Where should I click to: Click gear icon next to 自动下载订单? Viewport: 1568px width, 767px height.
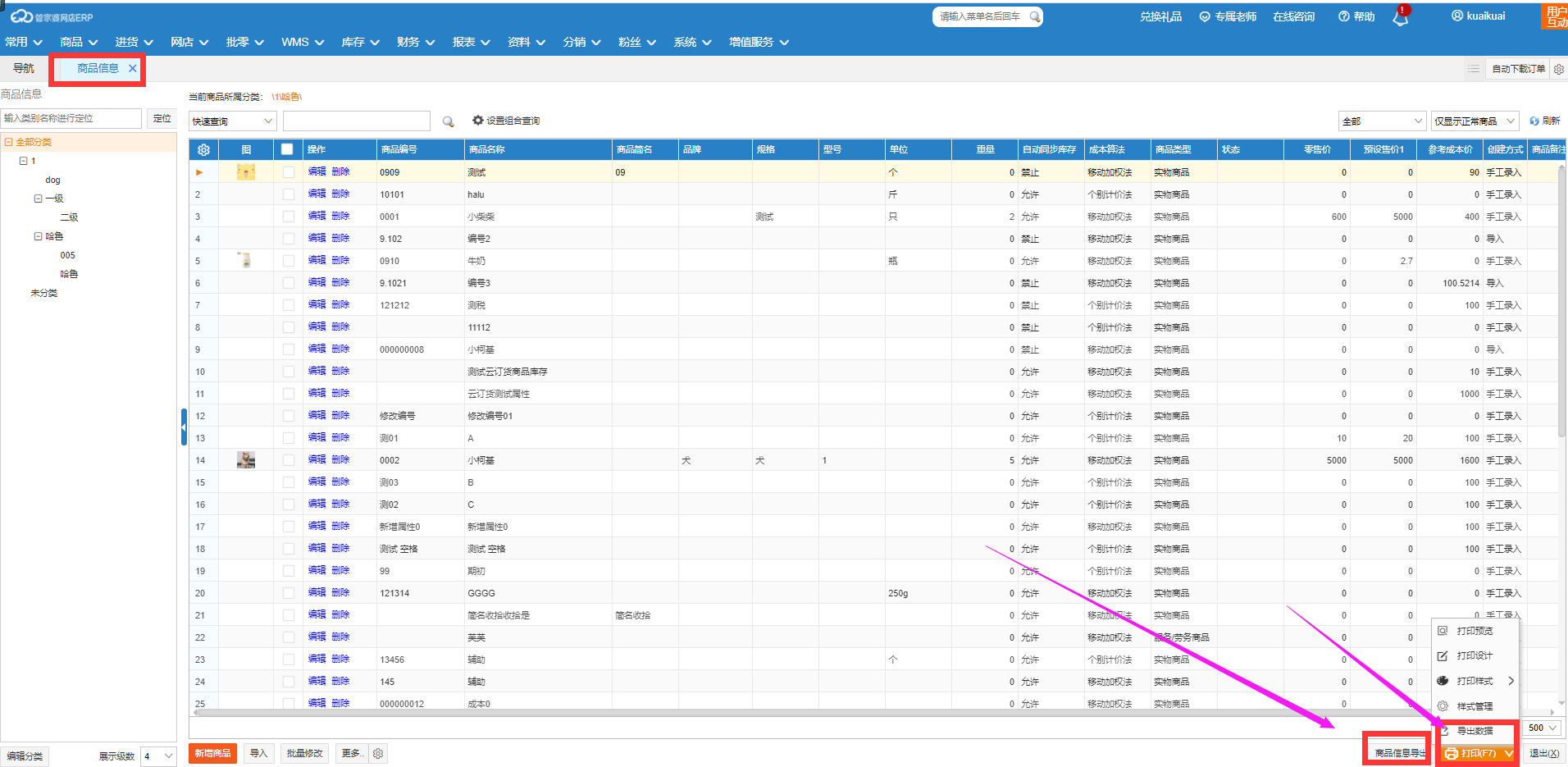coord(1559,69)
